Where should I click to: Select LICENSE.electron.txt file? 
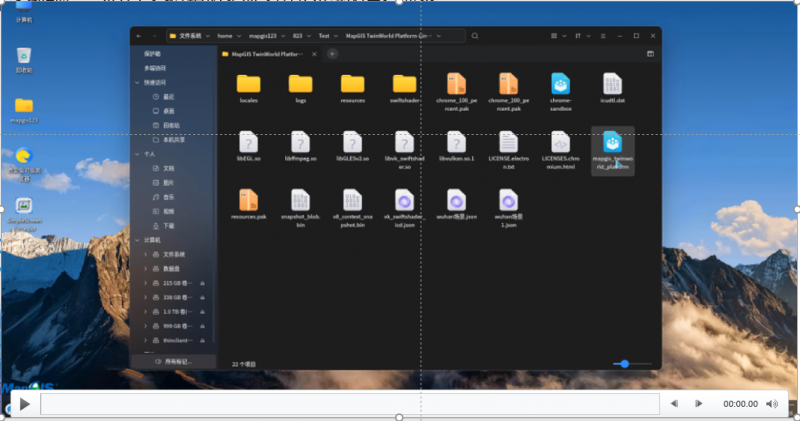(509, 150)
